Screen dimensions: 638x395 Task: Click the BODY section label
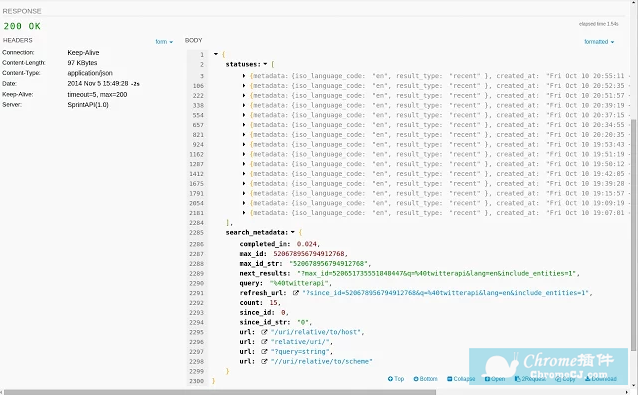(193, 40)
